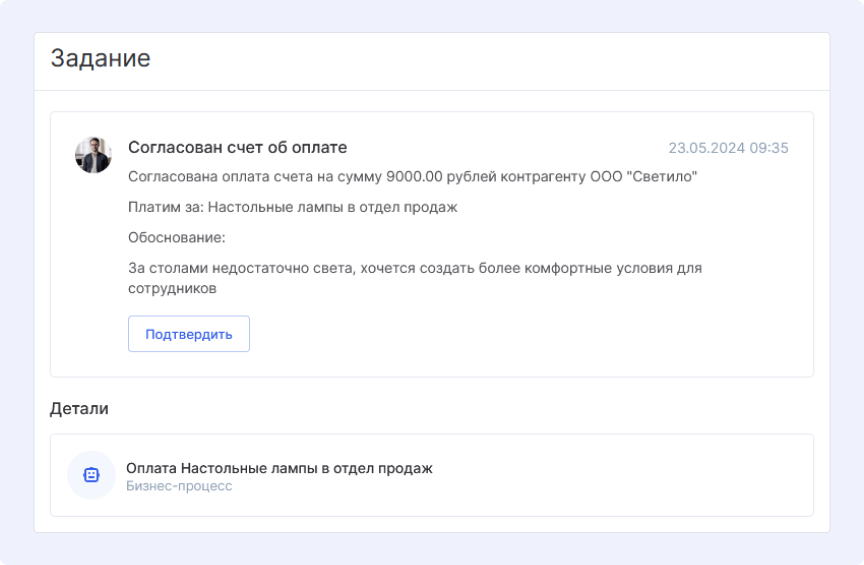The height and width of the screenshot is (565, 864).
Task: Click the timestamp 23.05.2024 09:35
Action: point(728,148)
